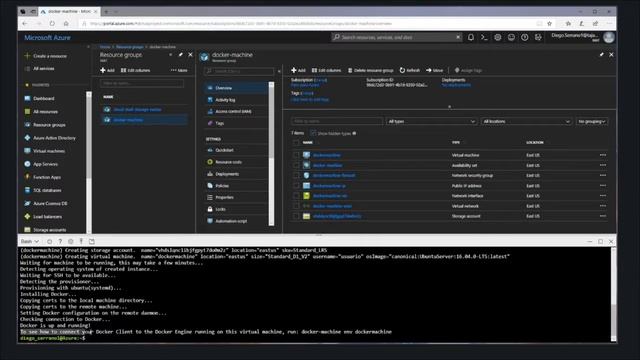Refresh the resource group list
This screenshot has height=360, width=640.
409,70
